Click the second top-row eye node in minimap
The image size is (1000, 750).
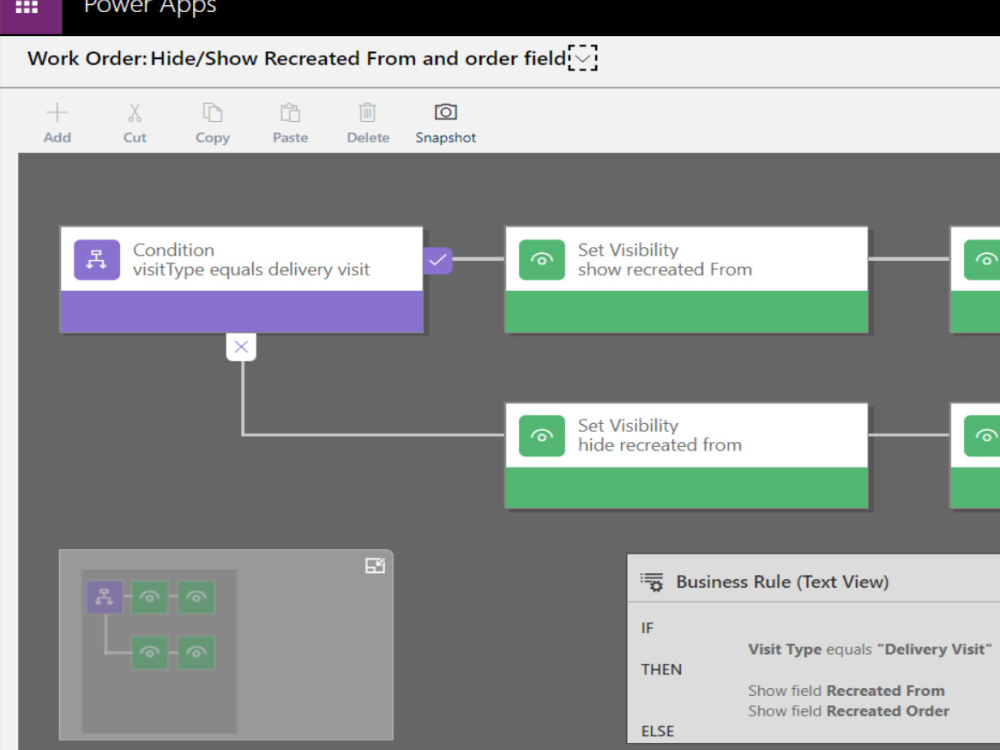pos(196,598)
